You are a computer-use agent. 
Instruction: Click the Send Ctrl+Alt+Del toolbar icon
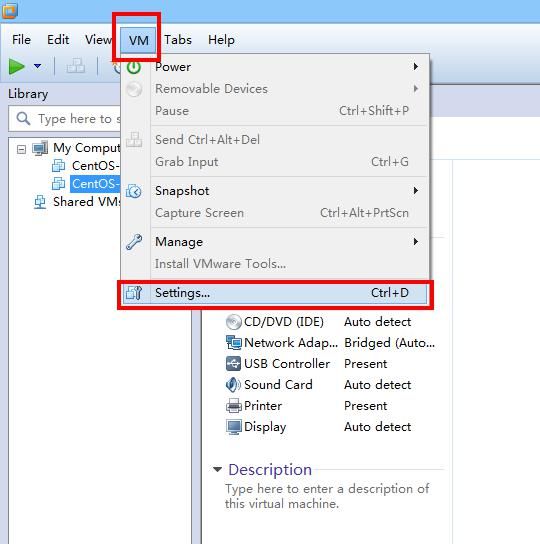pyautogui.click(x=76, y=66)
